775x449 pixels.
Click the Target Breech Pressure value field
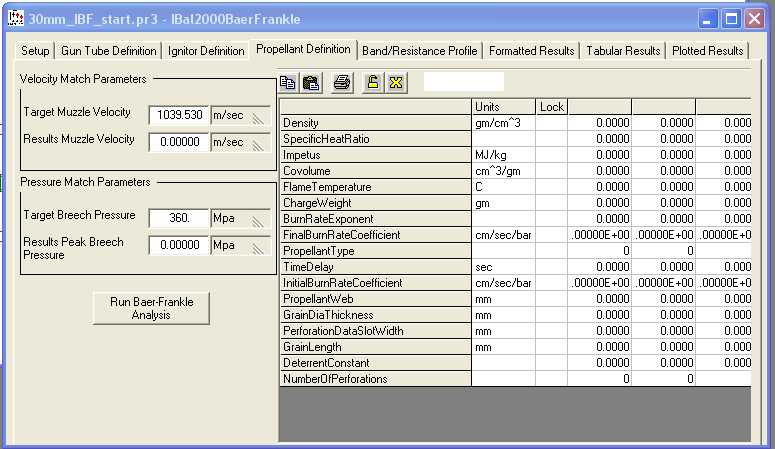178,217
